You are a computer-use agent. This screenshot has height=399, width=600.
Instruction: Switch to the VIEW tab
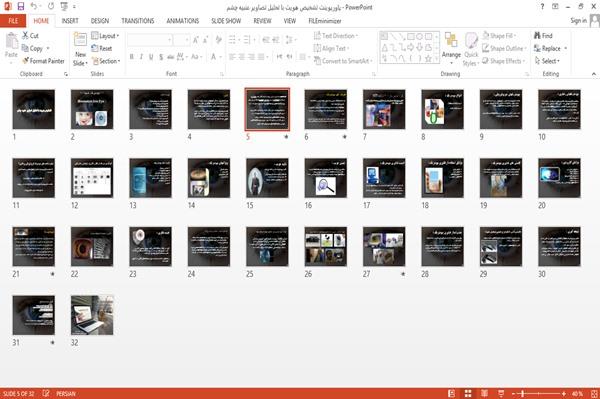point(290,21)
